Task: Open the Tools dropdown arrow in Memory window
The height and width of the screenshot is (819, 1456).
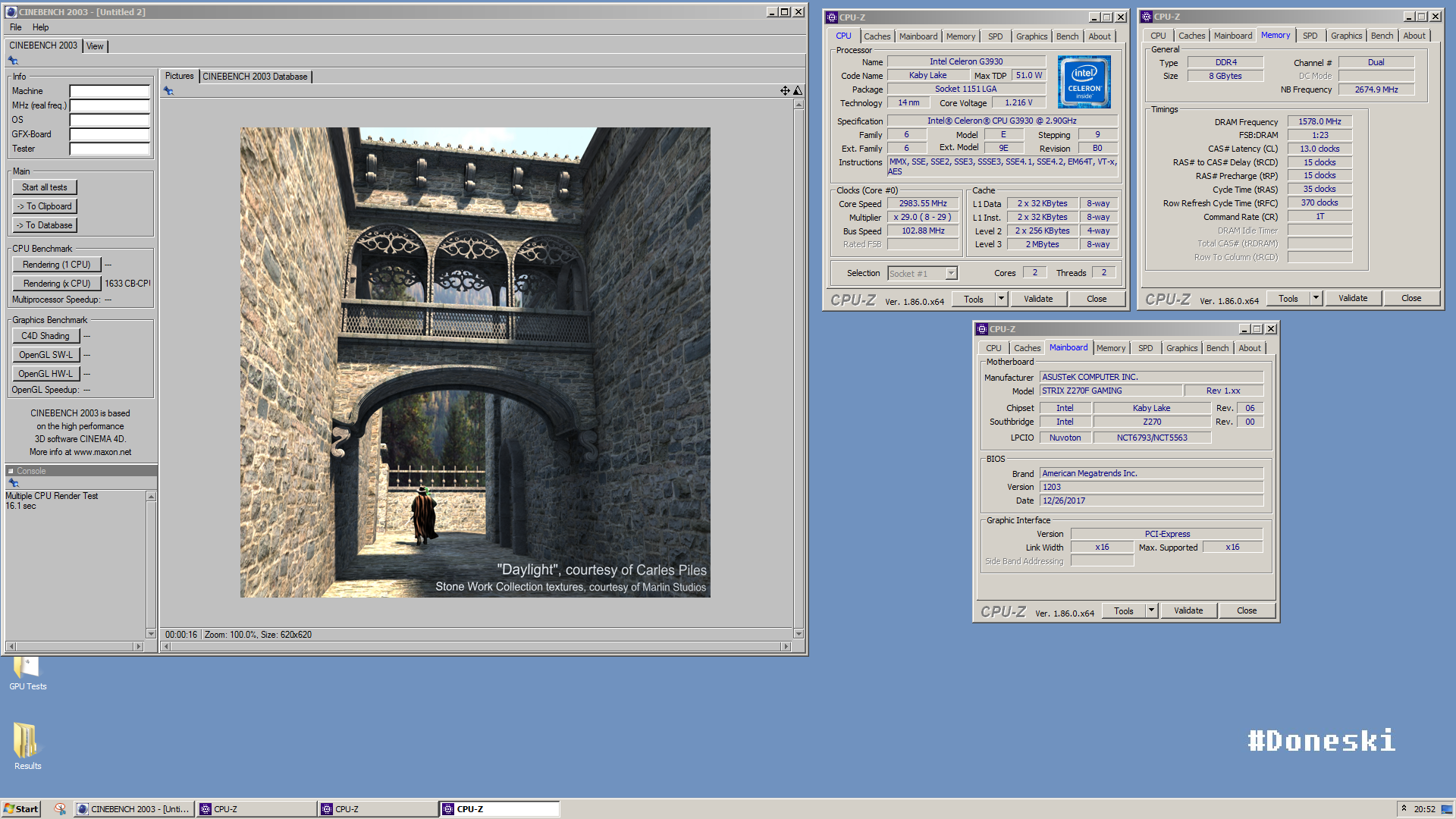Action: click(1316, 298)
